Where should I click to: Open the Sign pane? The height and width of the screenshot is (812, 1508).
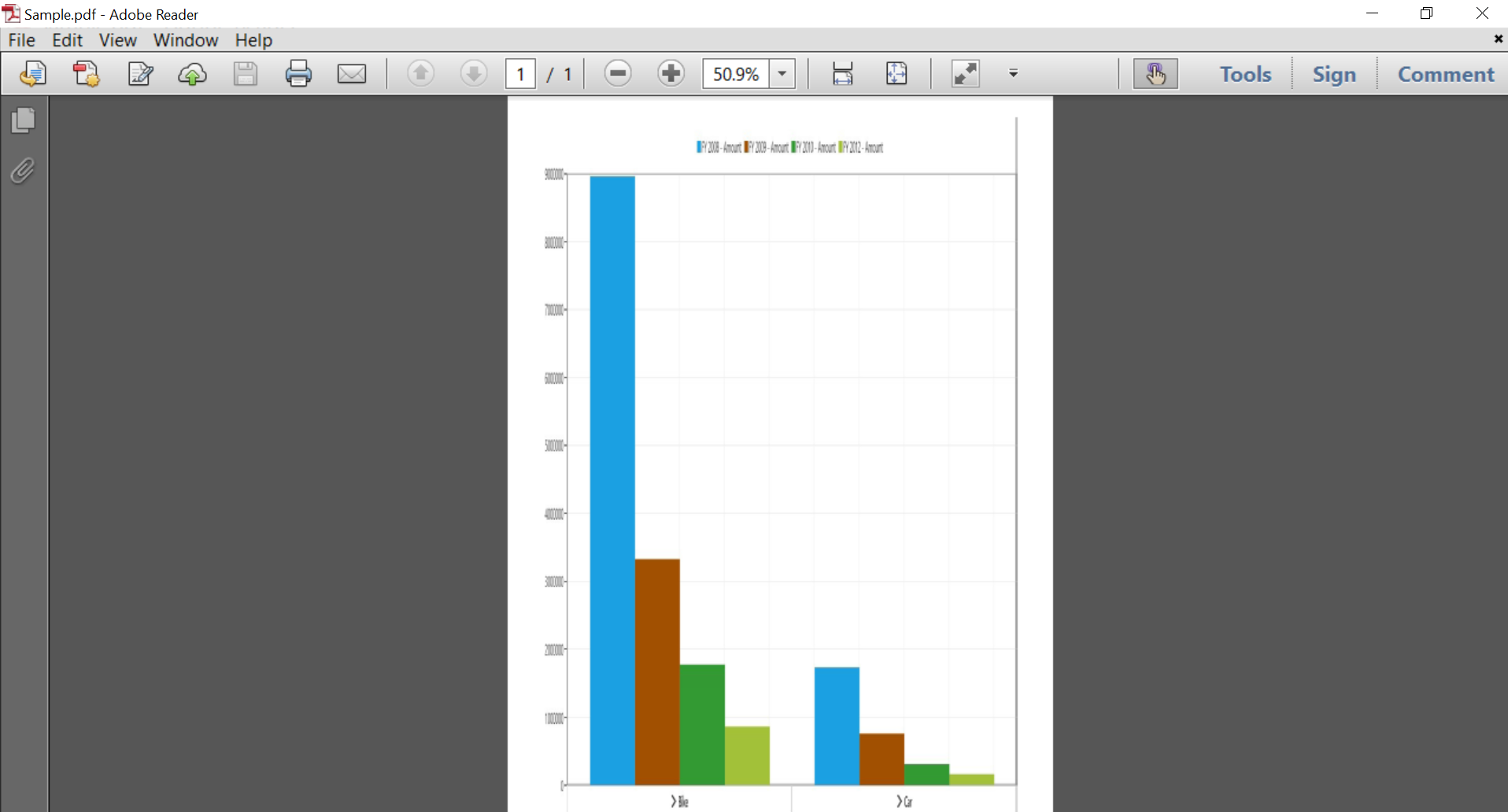[x=1334, y=74]
